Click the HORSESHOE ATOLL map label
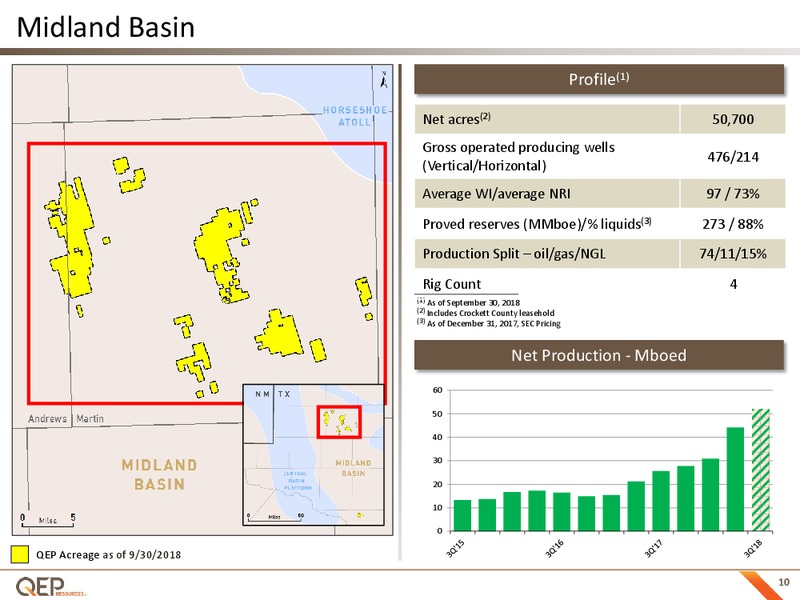The width and height of the screenshot is (800, 600). (355, 116)
